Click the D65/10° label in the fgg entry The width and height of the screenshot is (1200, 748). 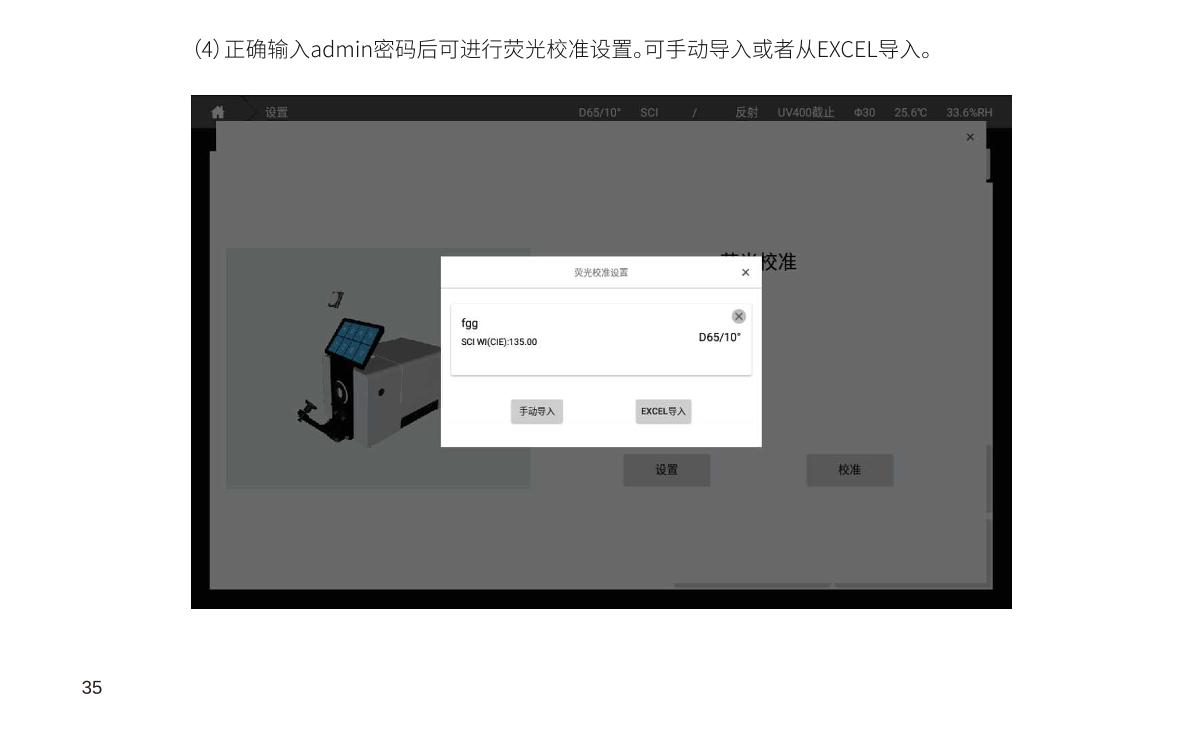(x=719, y=337)
